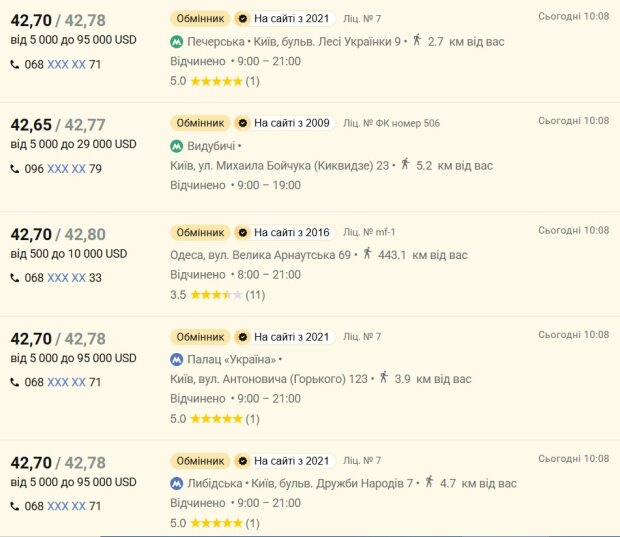Click the phone icon next to 096 XXX XX 79

tap(15, 169)
